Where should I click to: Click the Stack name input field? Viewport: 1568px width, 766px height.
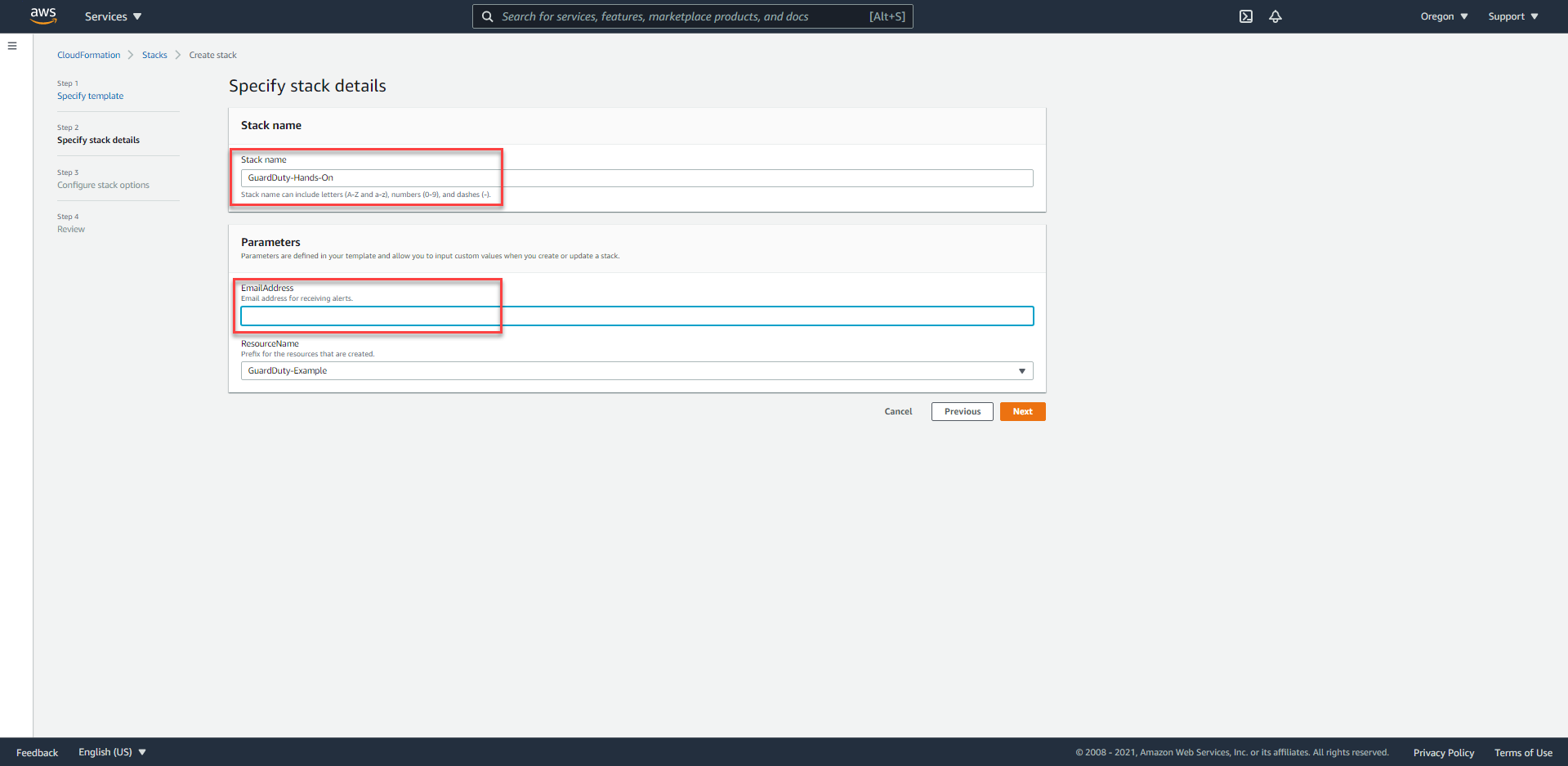pyautogui.click(x=637, y=177)
